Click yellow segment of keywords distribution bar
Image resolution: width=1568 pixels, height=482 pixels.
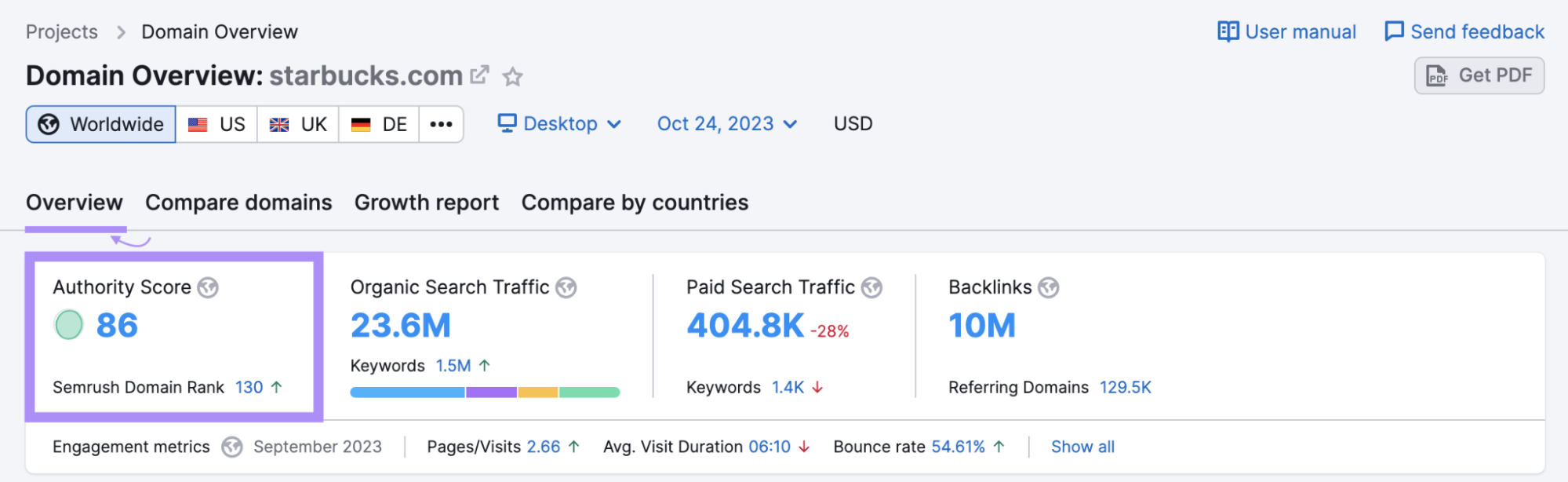[538, 392]
